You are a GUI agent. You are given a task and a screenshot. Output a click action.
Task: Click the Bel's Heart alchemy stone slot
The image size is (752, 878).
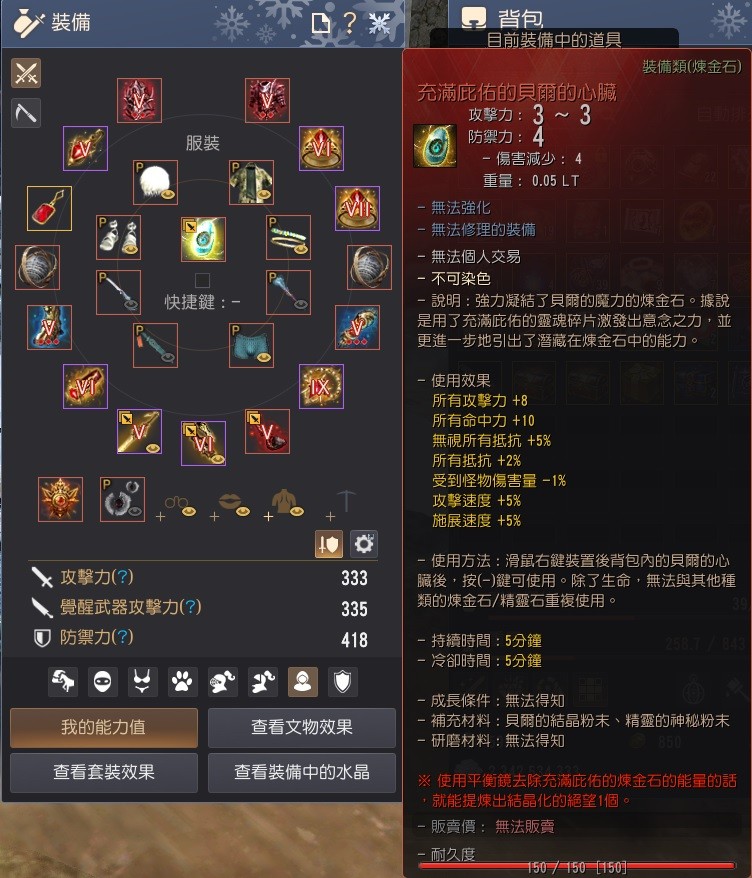coord(203,239)
